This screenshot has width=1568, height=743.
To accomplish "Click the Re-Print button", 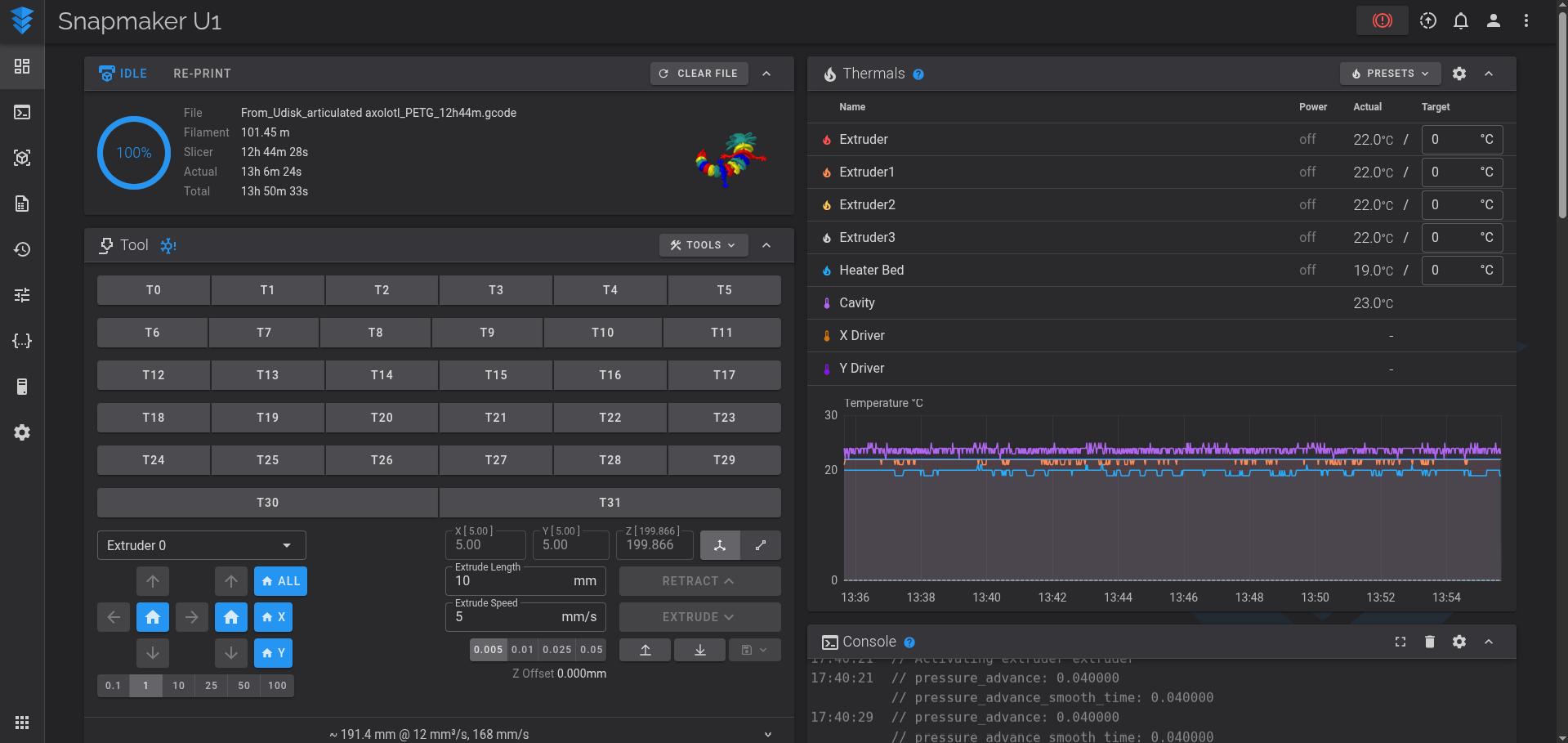I will click(202, 74).
